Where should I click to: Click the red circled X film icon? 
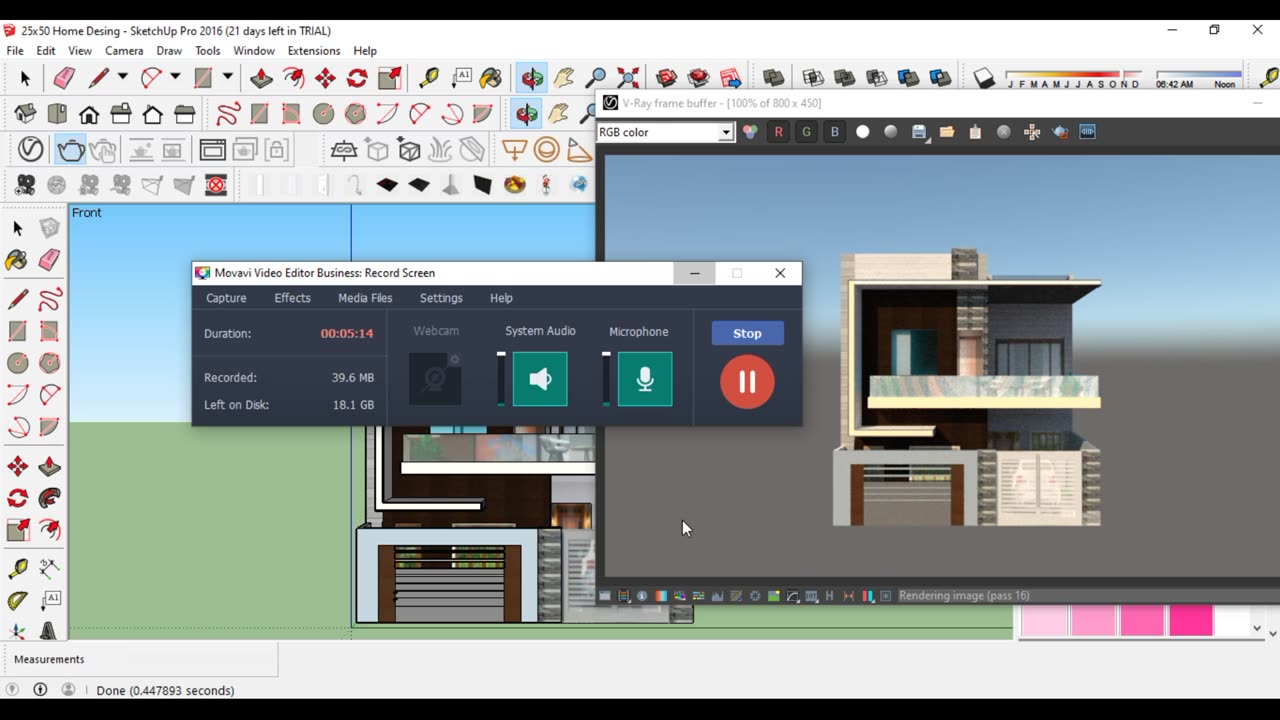point(215,185)
